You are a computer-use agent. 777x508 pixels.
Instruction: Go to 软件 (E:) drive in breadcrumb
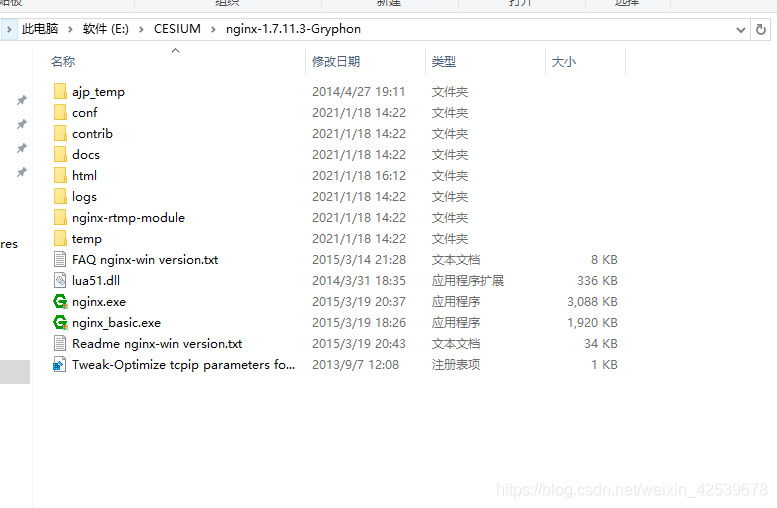106,29
